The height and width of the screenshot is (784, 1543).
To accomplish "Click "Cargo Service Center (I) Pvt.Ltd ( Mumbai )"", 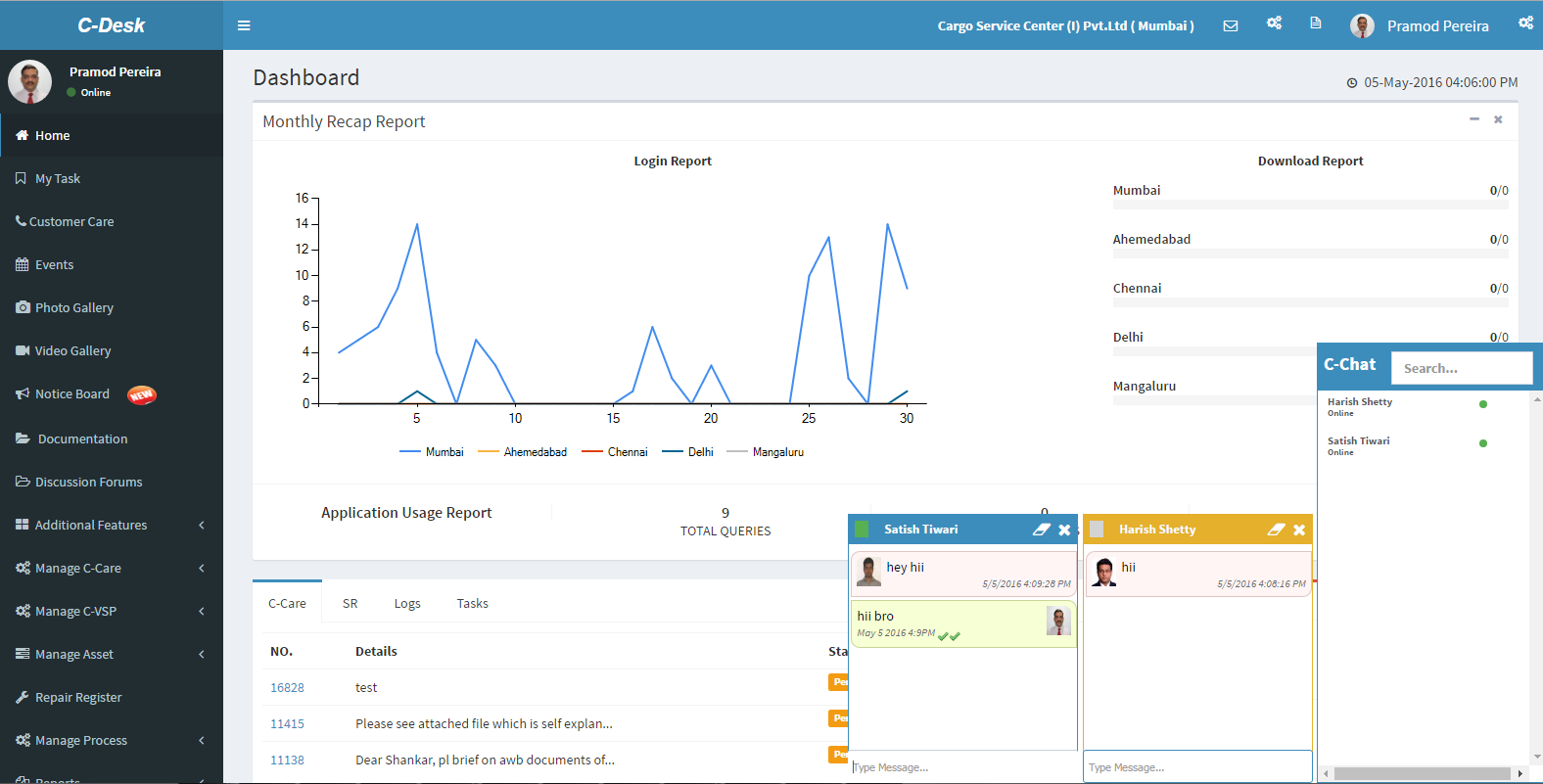I will pos(1065,25).
